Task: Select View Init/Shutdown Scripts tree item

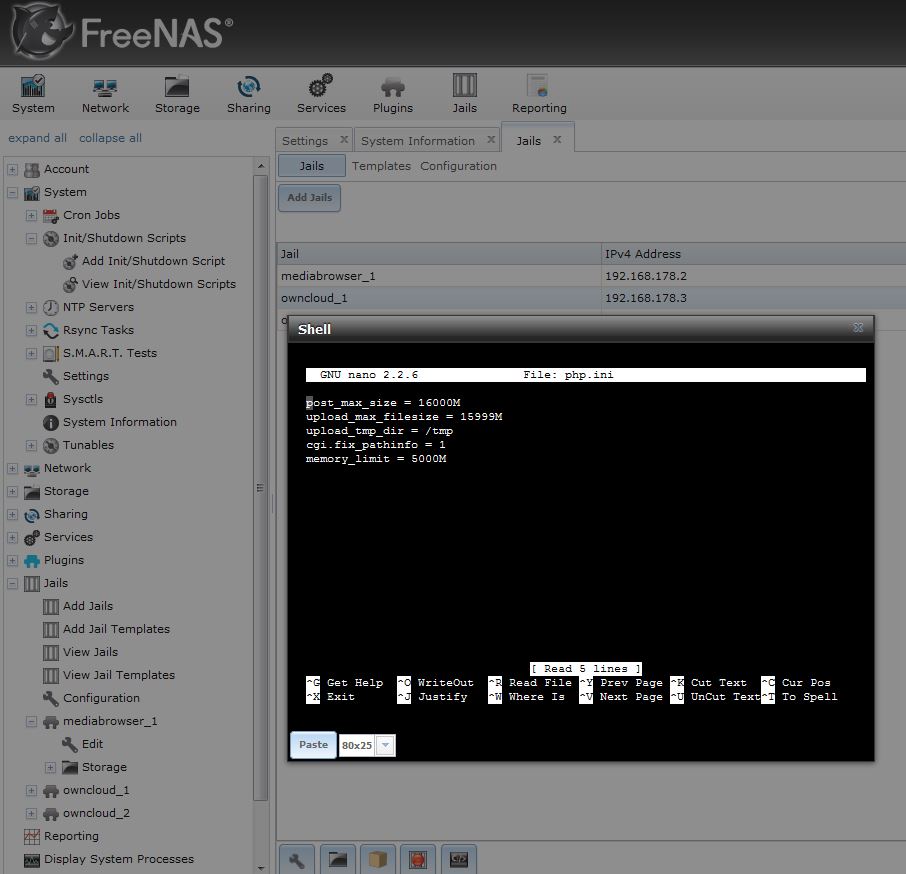Action: pyautogui.click(x=158, y=284)
